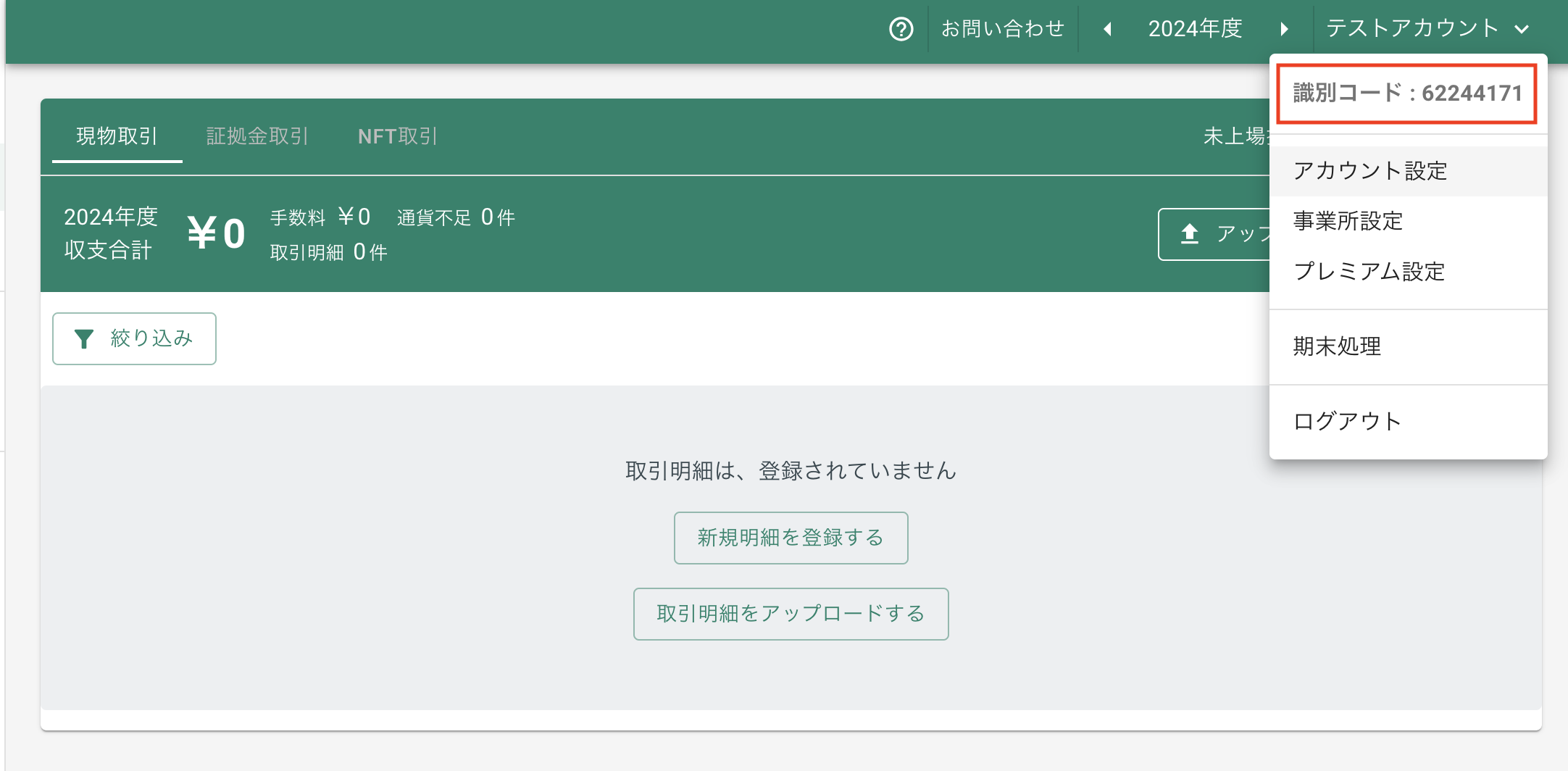Viewport: 1568px width, 771px height.
Task: Click the 取引明細 0件 count
Action: [328, 251]
